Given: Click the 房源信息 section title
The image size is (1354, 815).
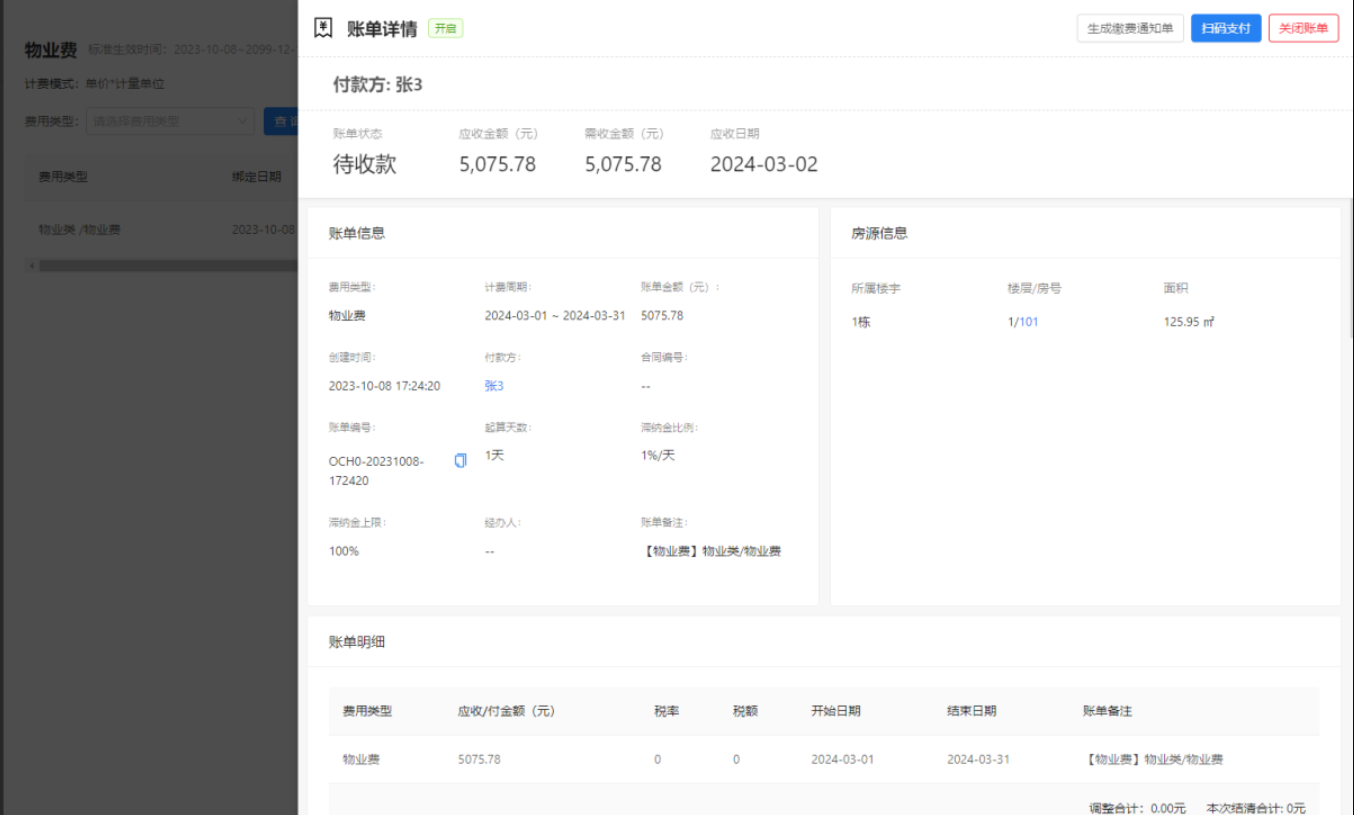Looking at the screenshot, I should (x=879, y=233).
